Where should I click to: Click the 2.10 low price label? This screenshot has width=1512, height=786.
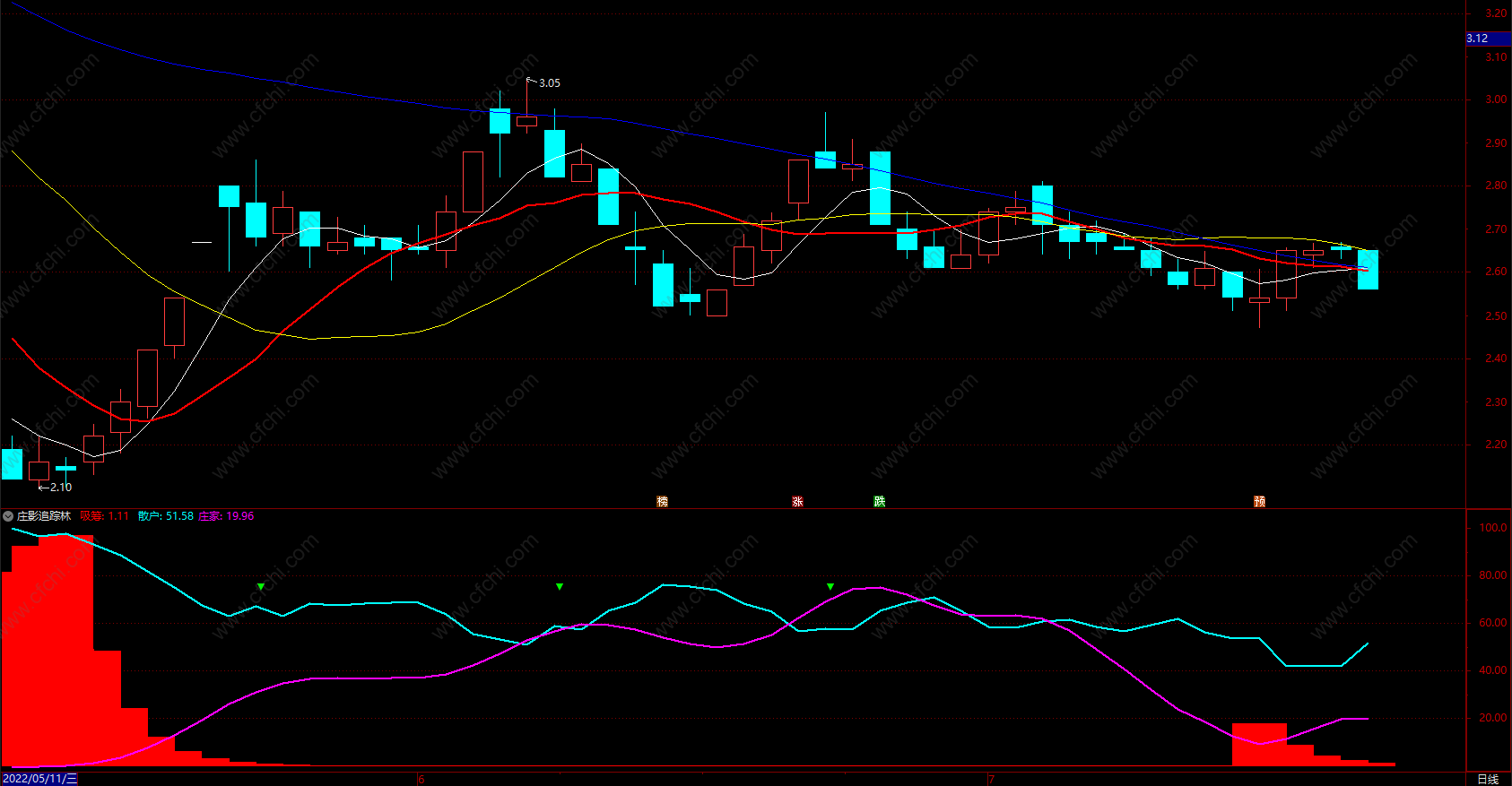[x=60, y=488]
